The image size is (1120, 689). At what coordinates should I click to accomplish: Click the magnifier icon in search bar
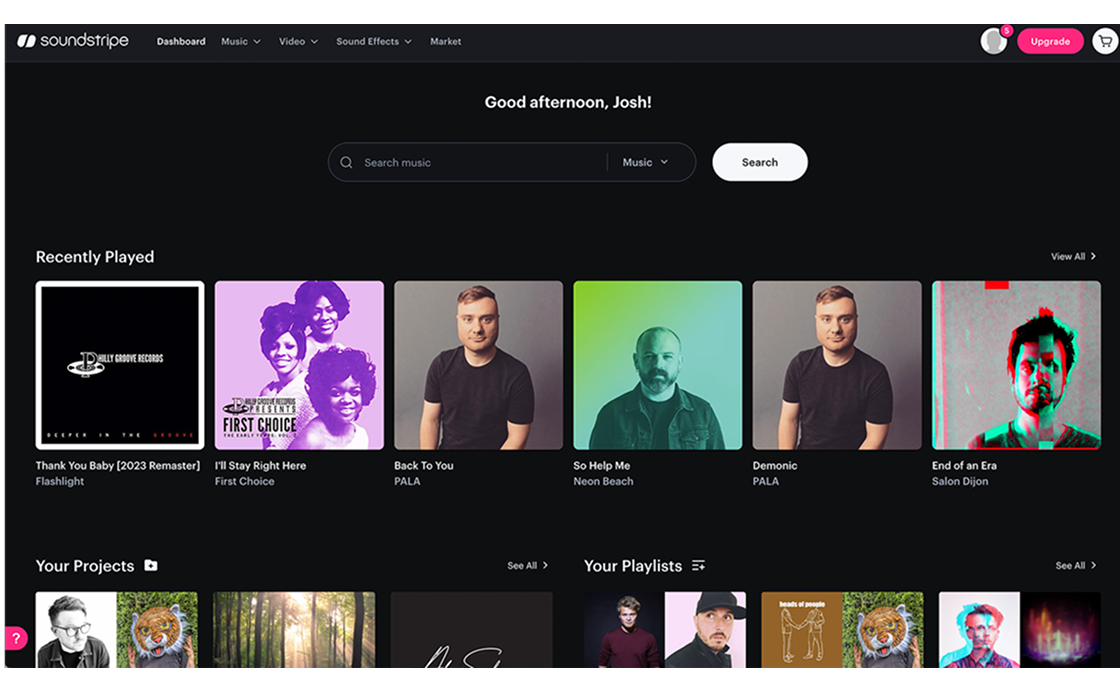[x=346, y=162]
